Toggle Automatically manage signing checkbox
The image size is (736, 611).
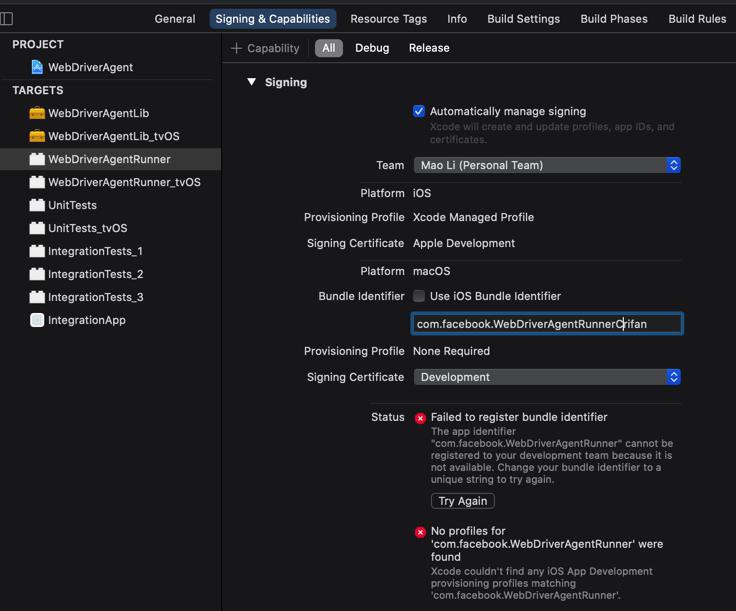coord(419,111)
